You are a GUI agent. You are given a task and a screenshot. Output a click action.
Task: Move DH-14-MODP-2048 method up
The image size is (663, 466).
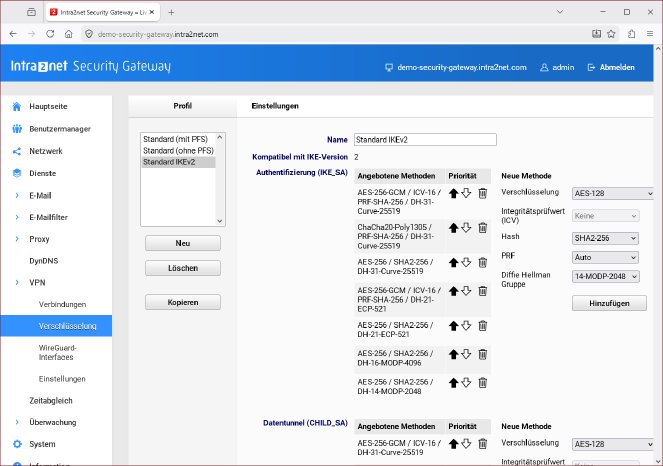point(454,383)
